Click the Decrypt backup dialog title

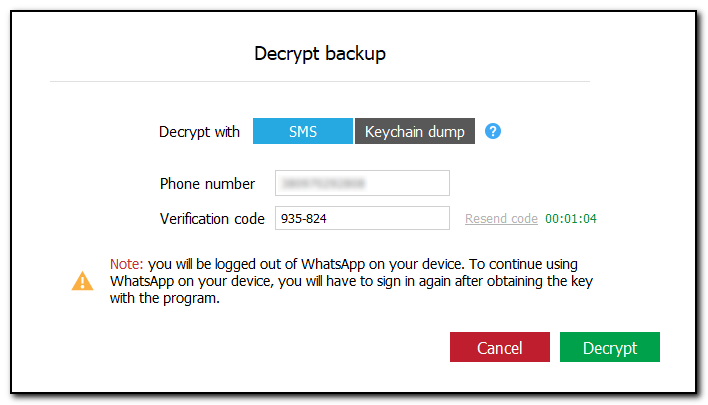(x=319, y=54)
